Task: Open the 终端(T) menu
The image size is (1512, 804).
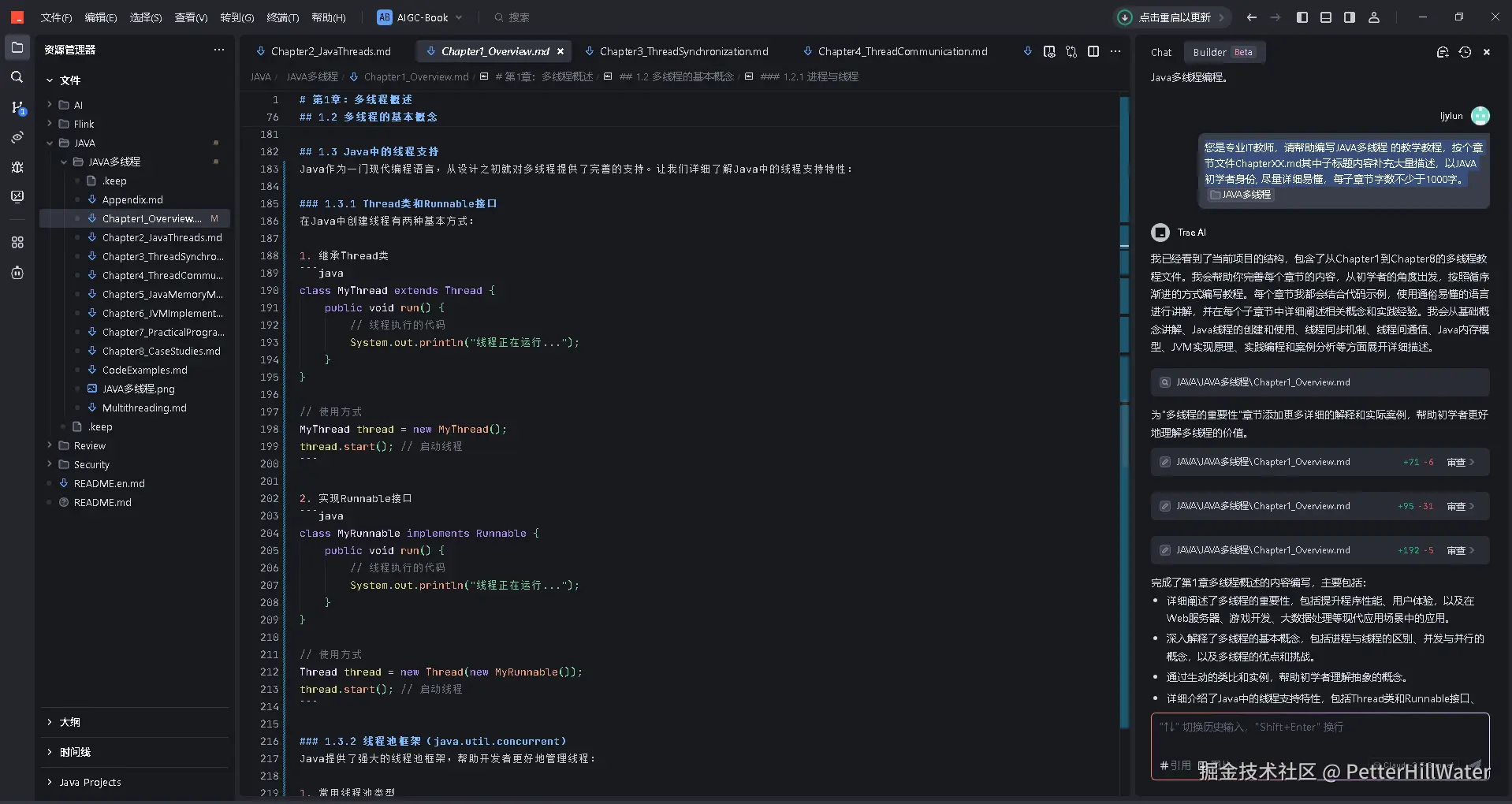Action: pyautogui.click(x=283, y=17)
